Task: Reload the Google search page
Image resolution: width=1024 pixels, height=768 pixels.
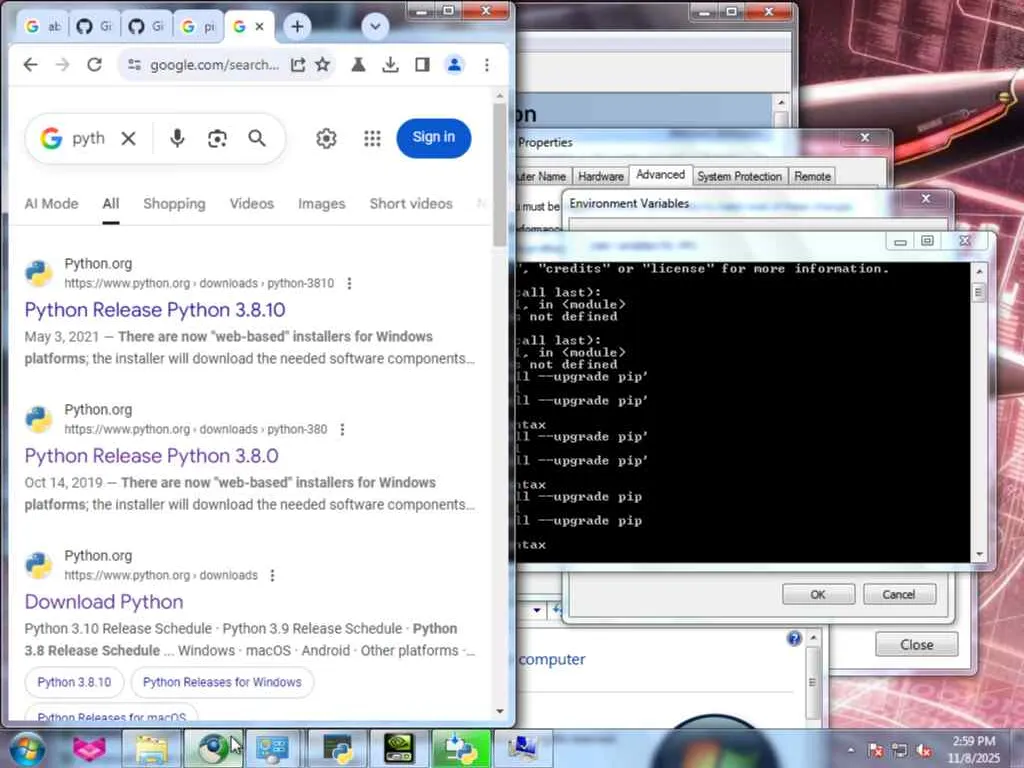Action: [x=95, y=65]
